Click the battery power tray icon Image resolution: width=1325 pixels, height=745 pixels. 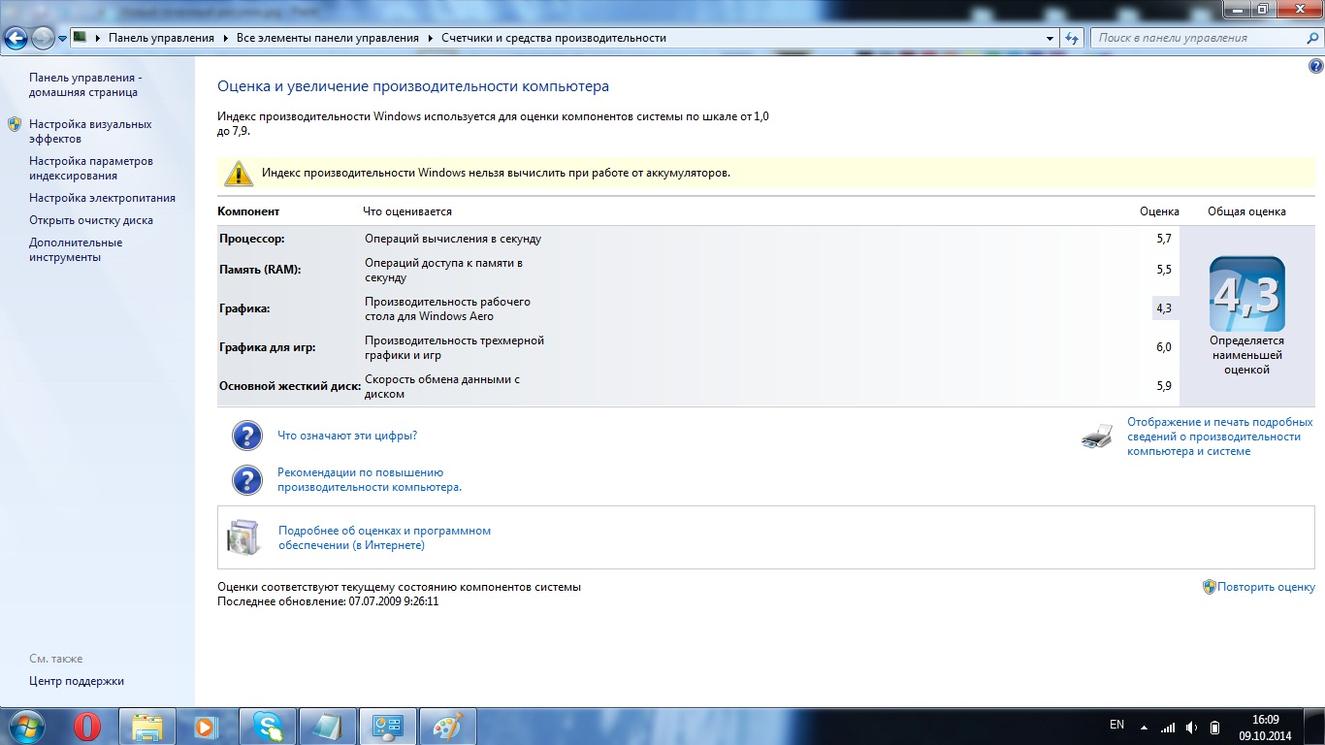1215,727
